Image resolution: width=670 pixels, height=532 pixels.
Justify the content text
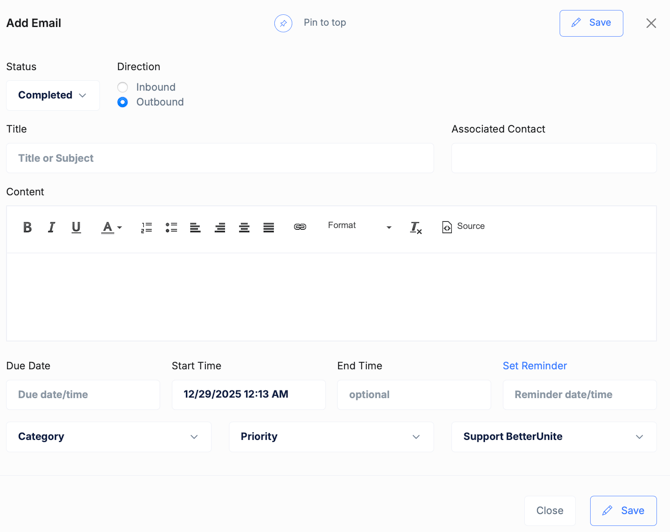268,227
